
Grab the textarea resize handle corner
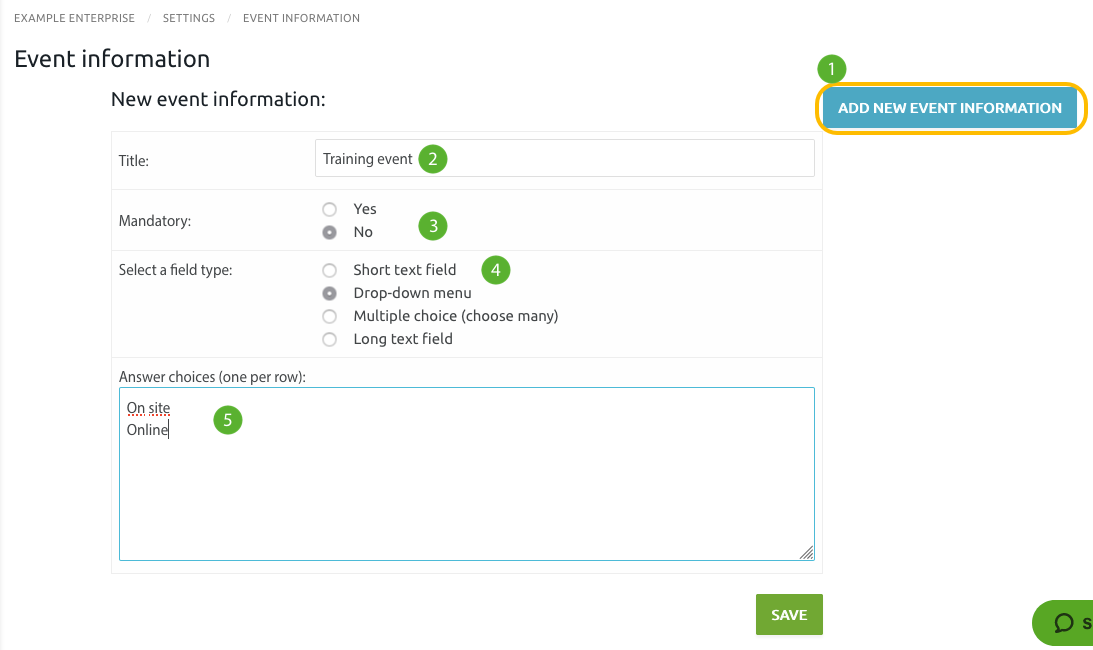click(x=807, y=552)
